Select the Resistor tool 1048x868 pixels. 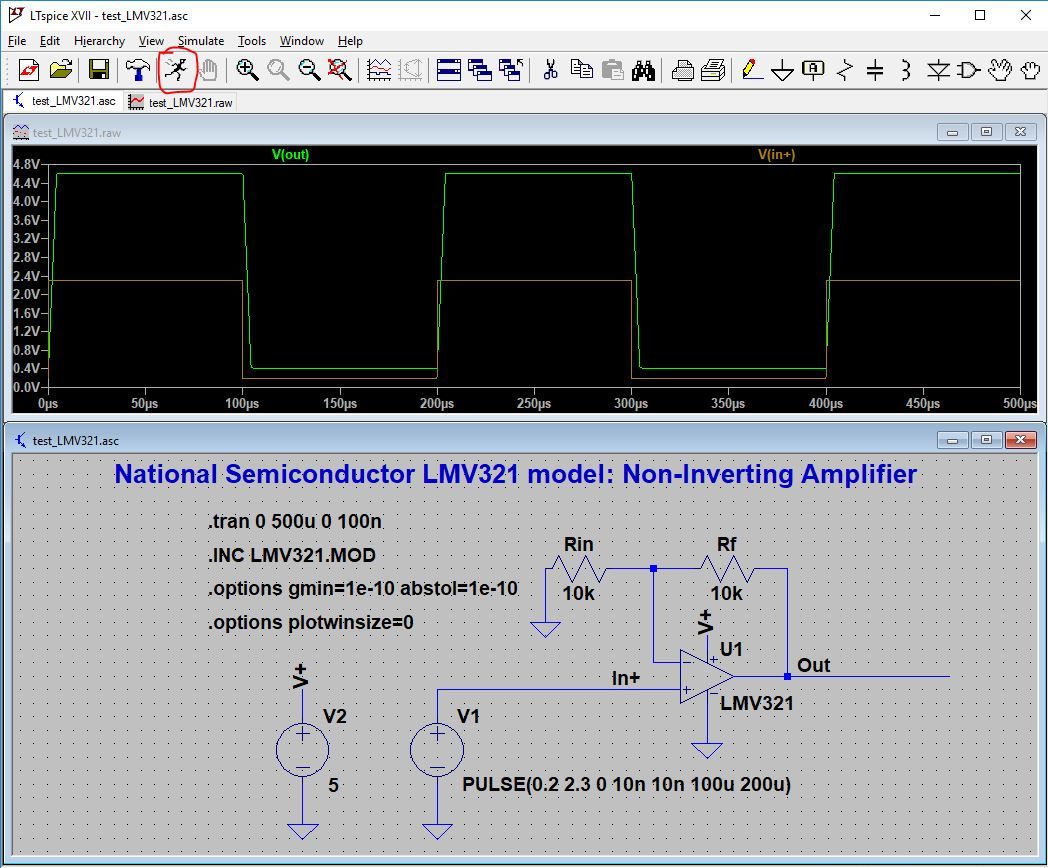point(845,69)
